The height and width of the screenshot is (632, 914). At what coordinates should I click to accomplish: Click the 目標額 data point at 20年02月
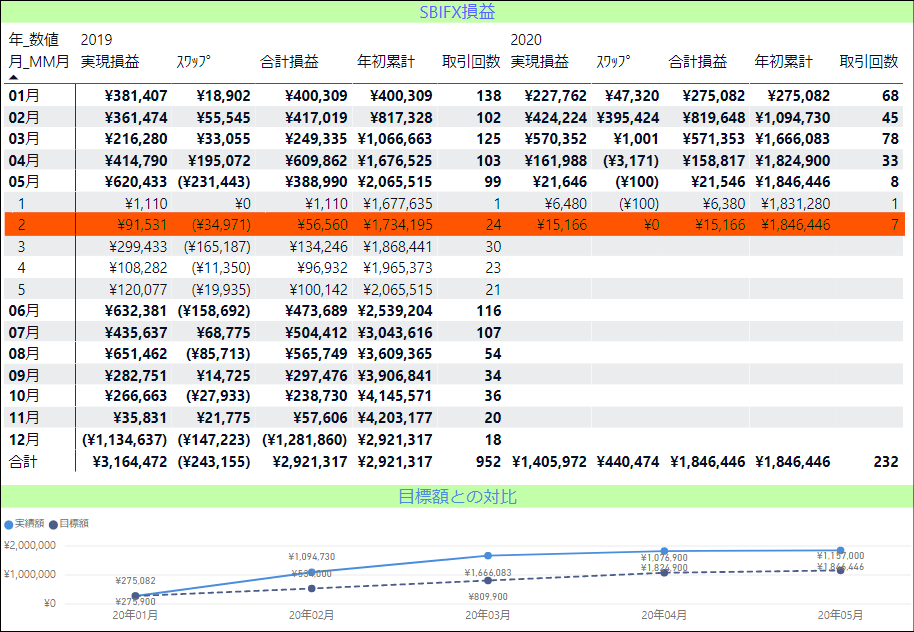click(311, 588)
